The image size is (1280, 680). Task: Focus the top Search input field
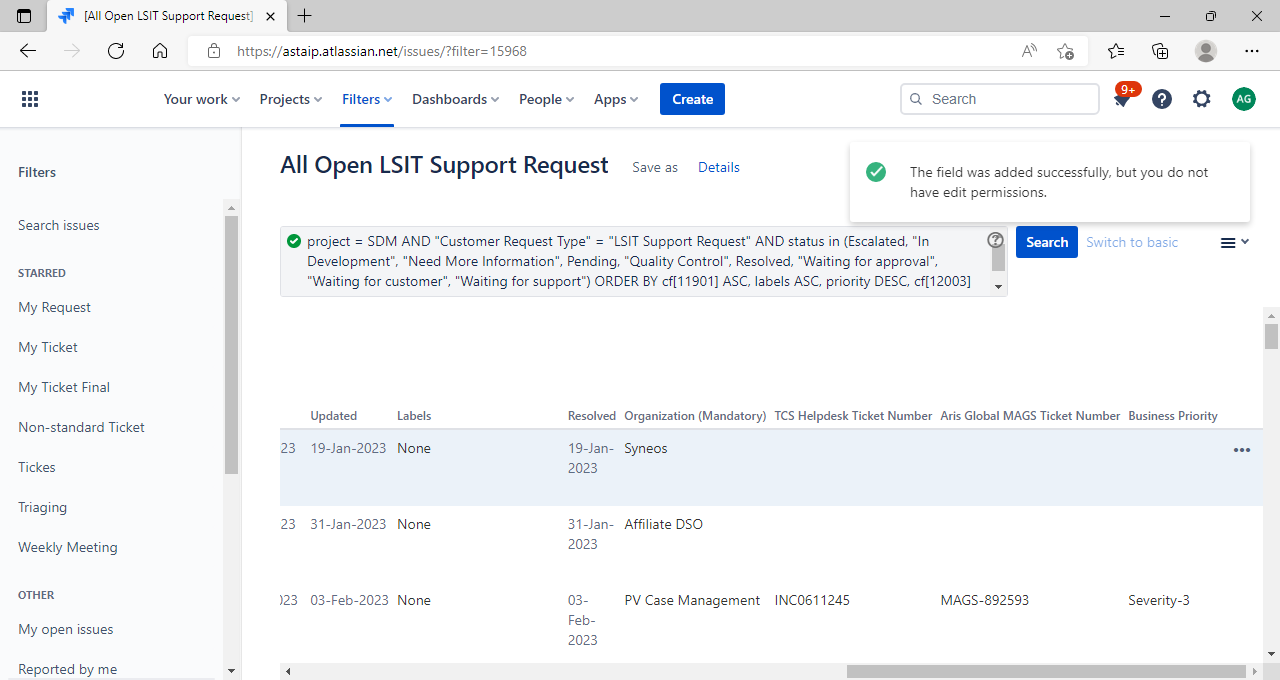(x=1000, y=99)
